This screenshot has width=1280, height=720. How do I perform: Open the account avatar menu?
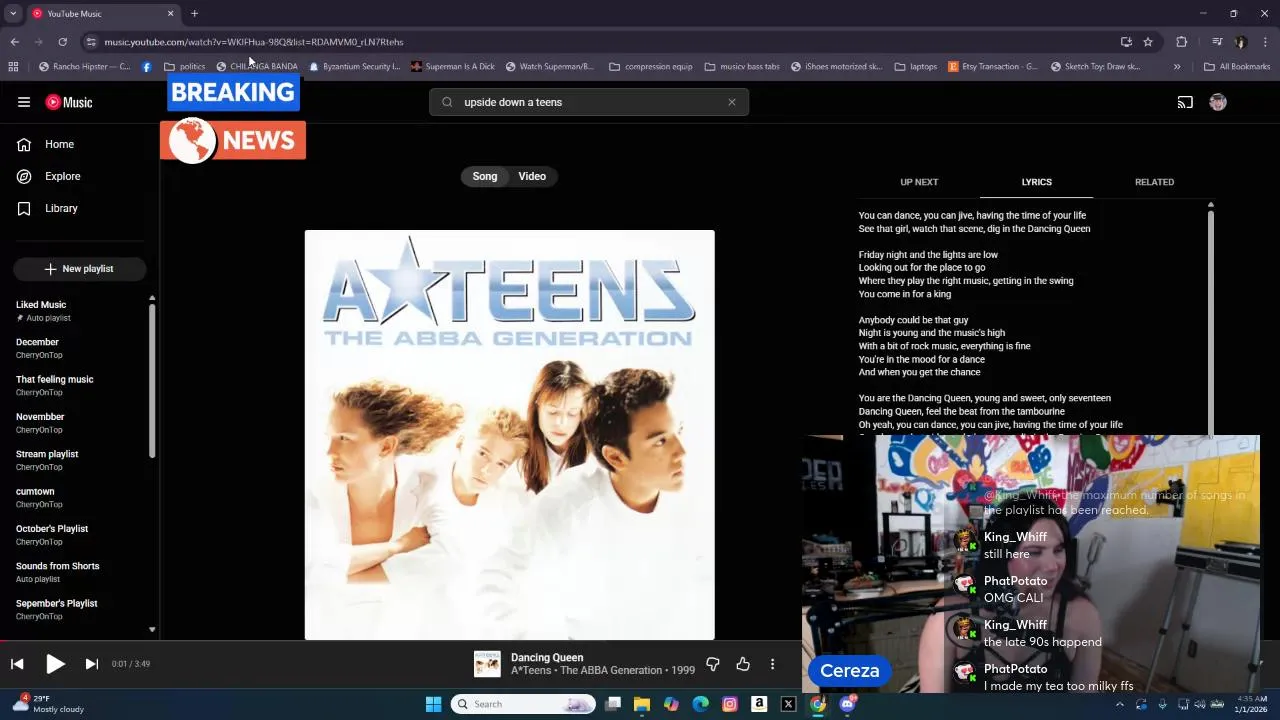pos(1218,102)
